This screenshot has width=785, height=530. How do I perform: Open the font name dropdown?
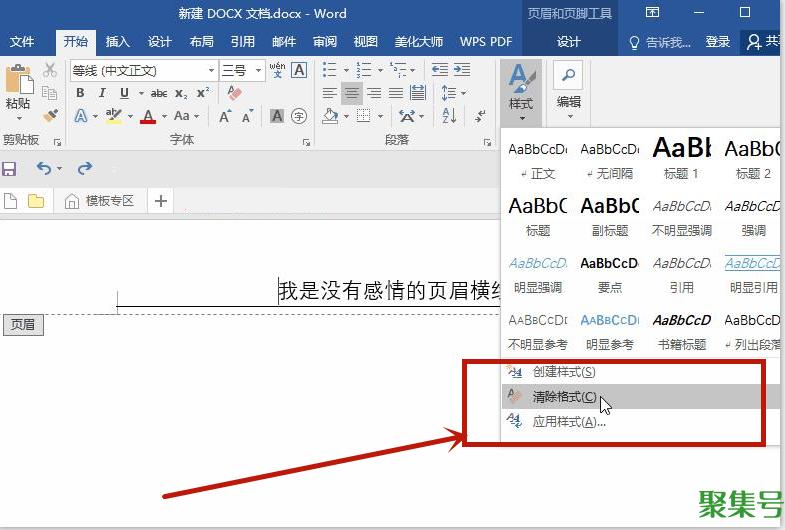(x=211, y=70)
